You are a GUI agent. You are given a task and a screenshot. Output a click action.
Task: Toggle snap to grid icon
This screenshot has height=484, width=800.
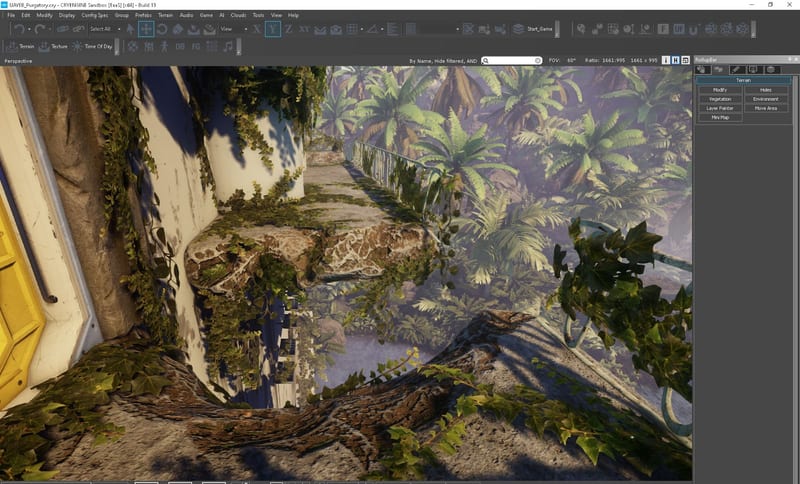pos(352,29)
